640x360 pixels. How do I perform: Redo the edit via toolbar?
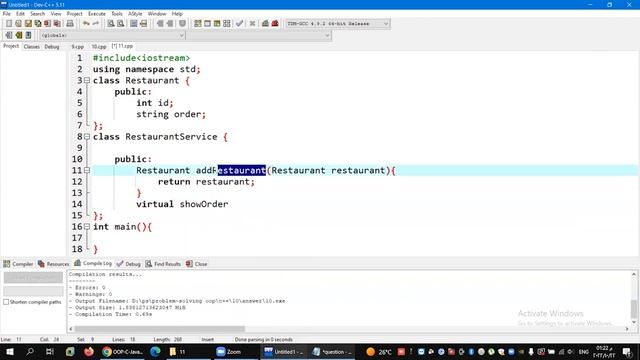tap(96, 24)
